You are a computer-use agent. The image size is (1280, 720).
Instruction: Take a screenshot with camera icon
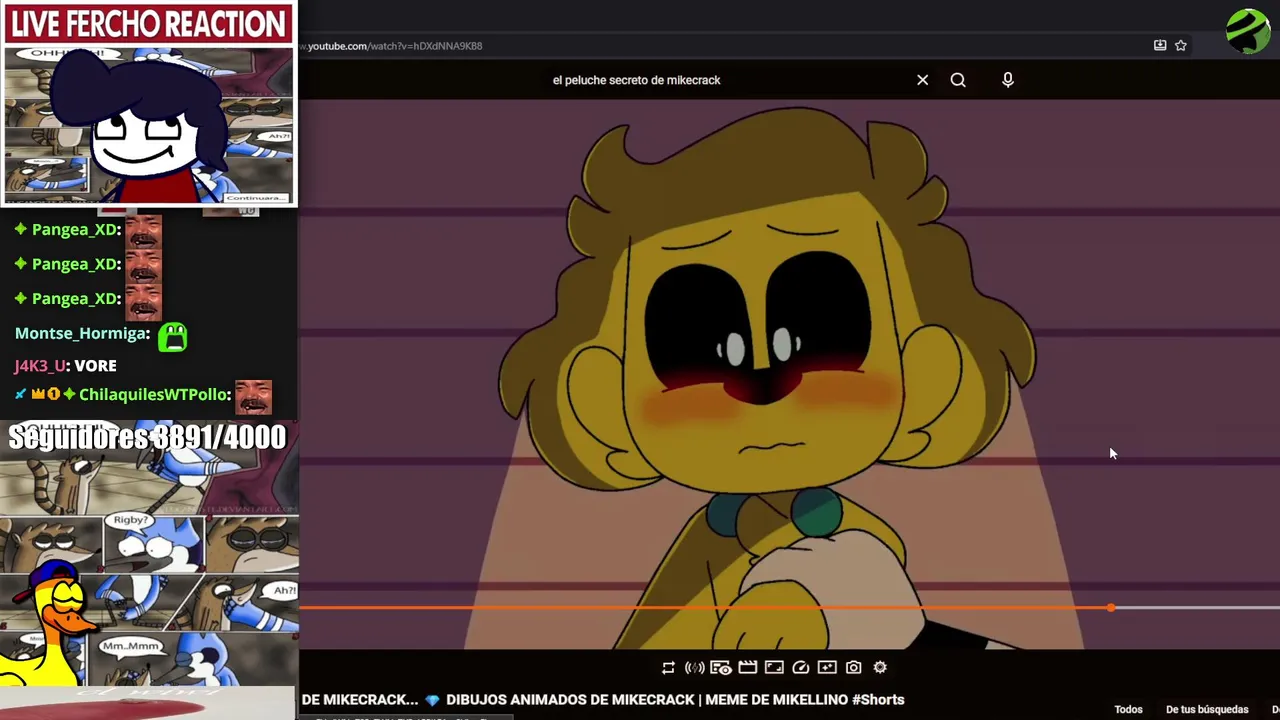pos(853,667)
